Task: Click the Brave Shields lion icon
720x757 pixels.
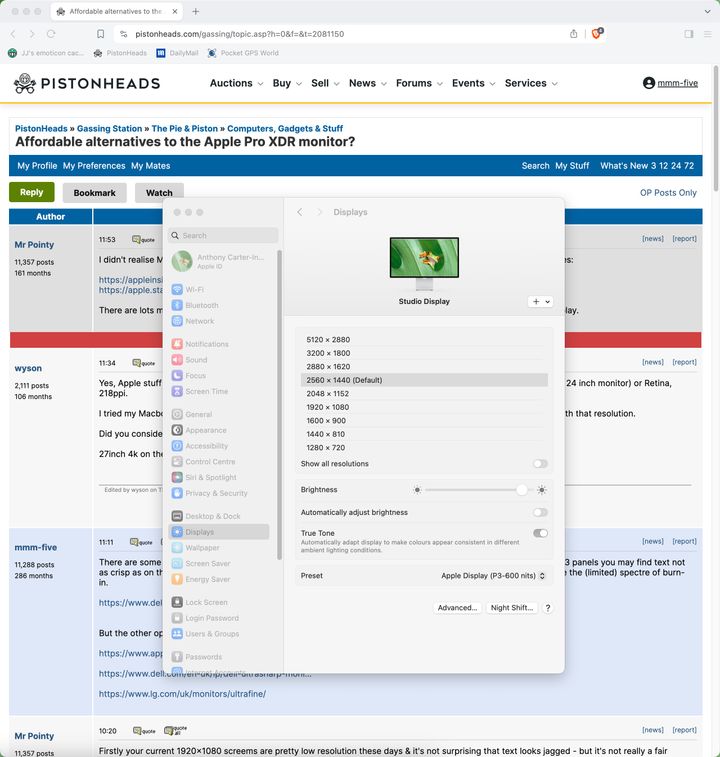Action: [x=598, y=33]
